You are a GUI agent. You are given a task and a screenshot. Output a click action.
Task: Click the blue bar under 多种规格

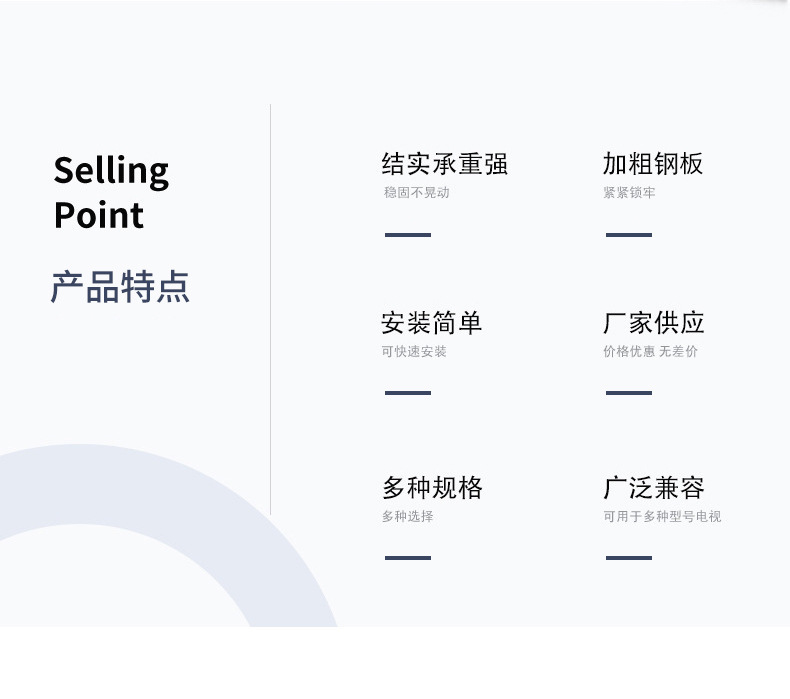pyautogui.click(x=408, y=557)
